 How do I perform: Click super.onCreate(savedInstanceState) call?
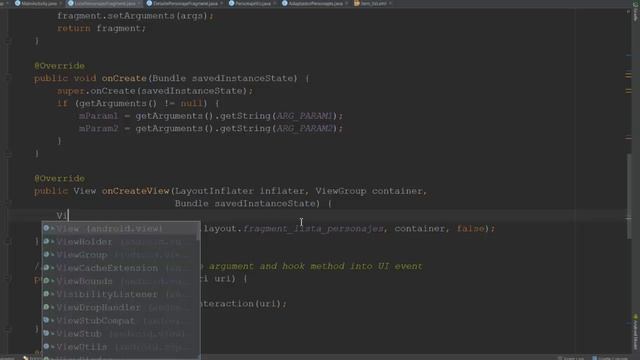155,91
